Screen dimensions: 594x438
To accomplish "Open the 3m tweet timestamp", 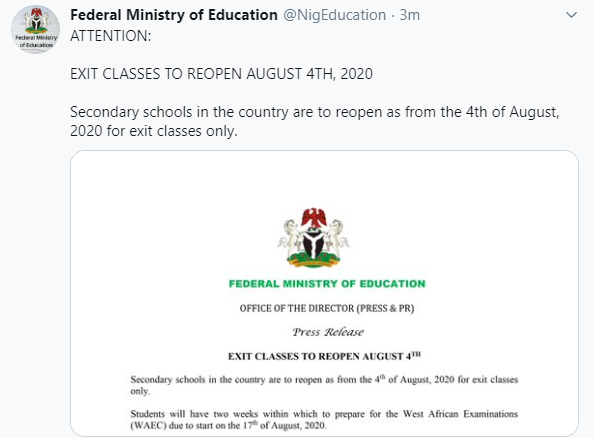I will coord(410,15).
